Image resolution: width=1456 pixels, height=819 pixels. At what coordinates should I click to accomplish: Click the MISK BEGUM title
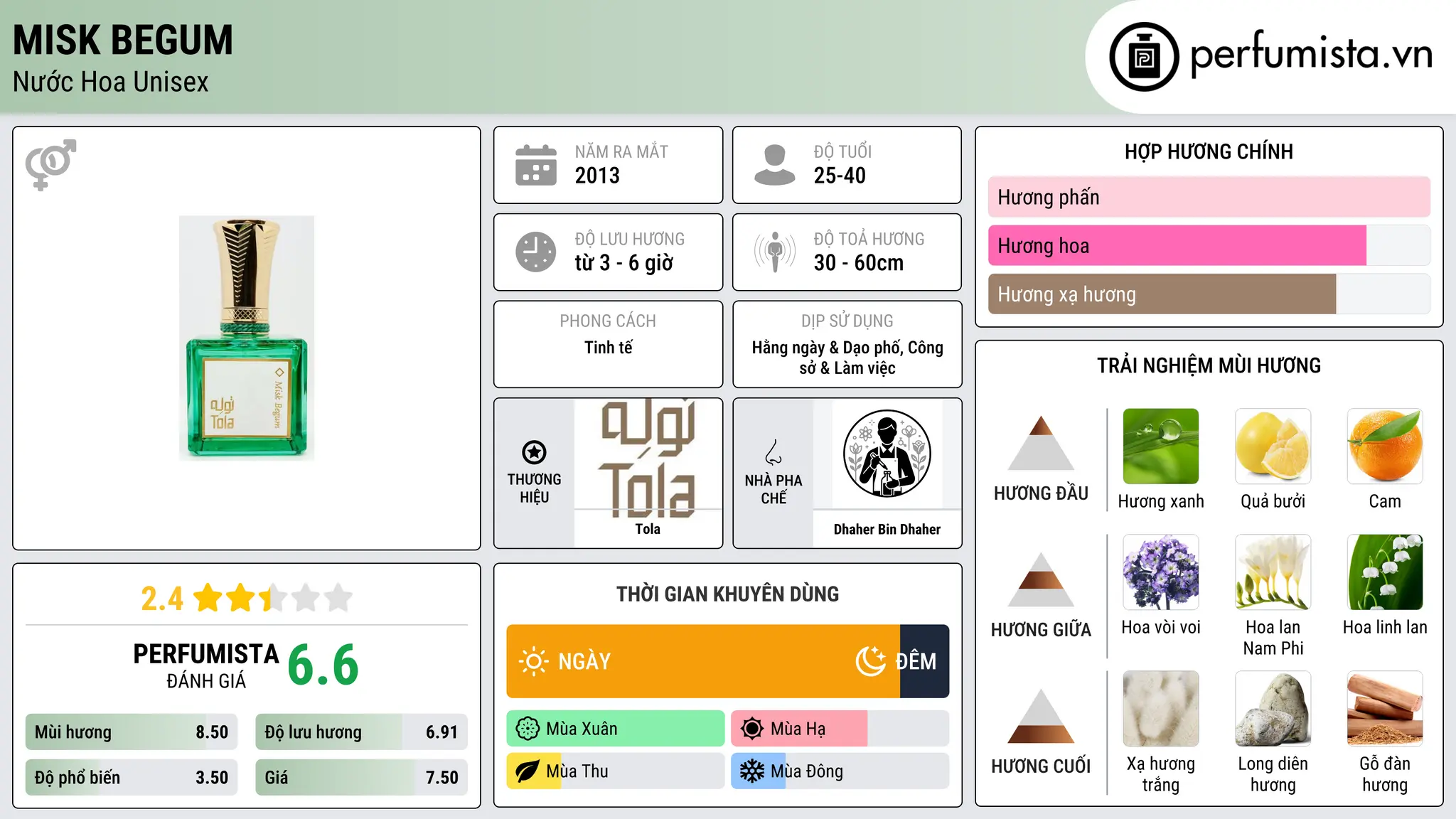123,40
